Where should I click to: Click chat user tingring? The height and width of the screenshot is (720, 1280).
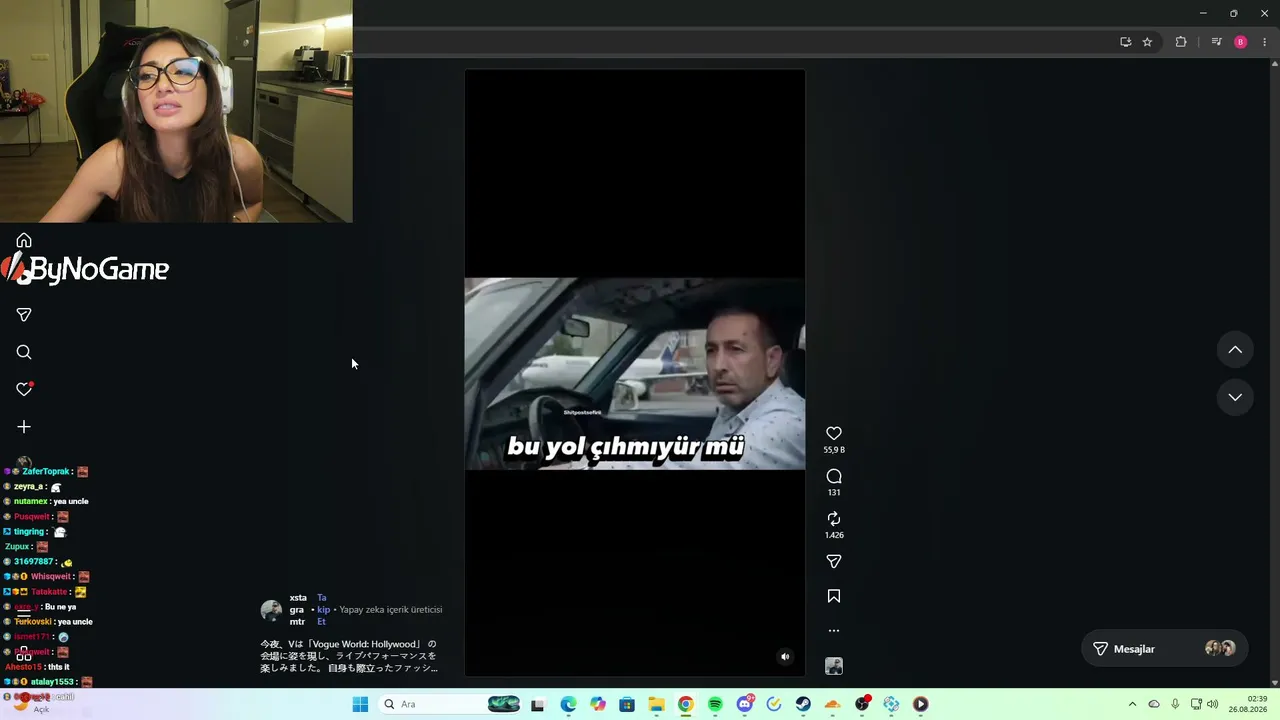pyautogui.click(x=29, y=532)
